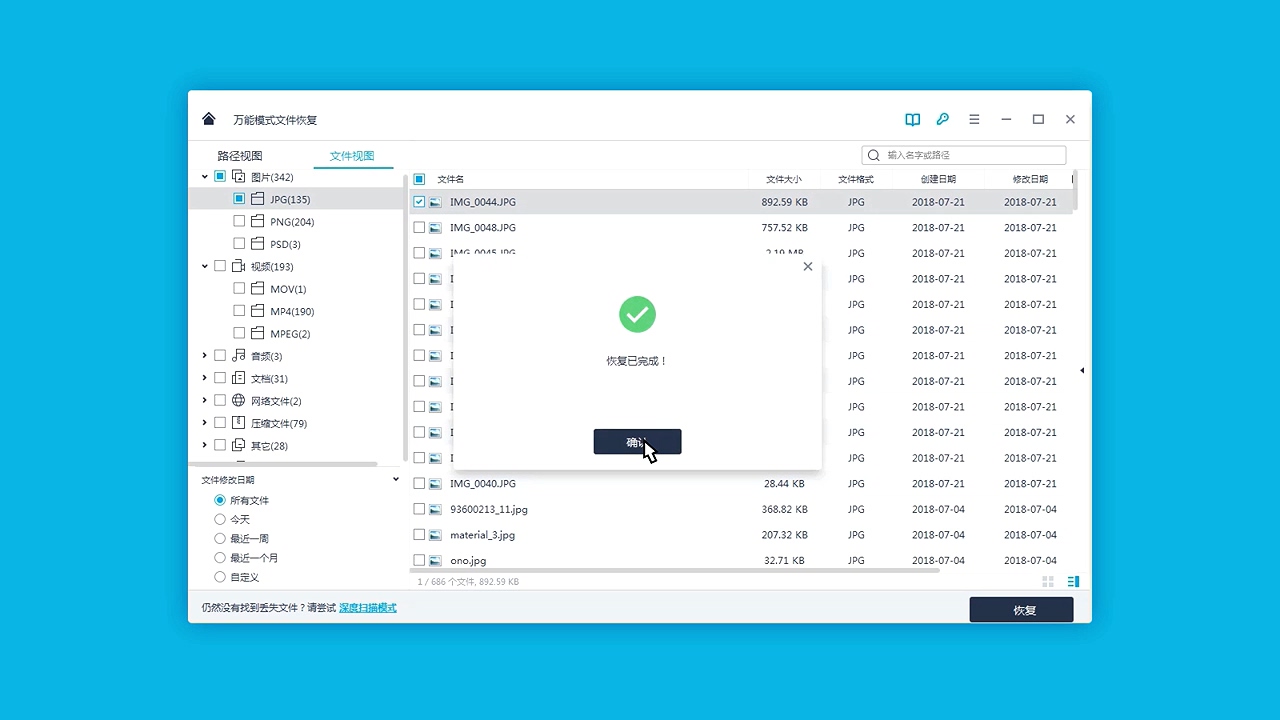Click the 视频(193) video icon
The width and height of the screenshot is (1280, 720).
pos(239,266)
